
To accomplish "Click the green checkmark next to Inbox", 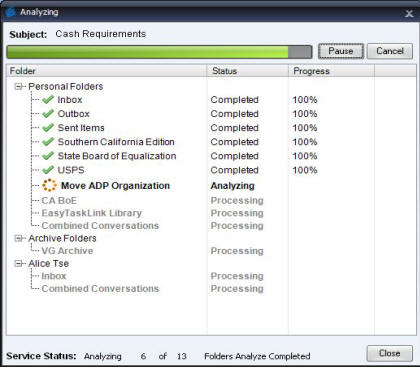I will click(x=48, y=99).
